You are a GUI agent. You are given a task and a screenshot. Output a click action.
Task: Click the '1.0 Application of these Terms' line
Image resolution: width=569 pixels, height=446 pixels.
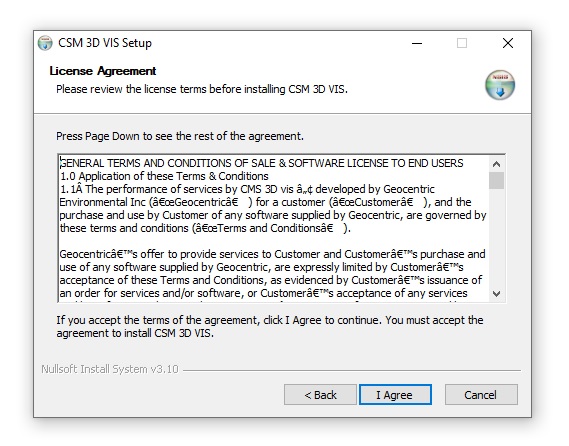point(164,176)
